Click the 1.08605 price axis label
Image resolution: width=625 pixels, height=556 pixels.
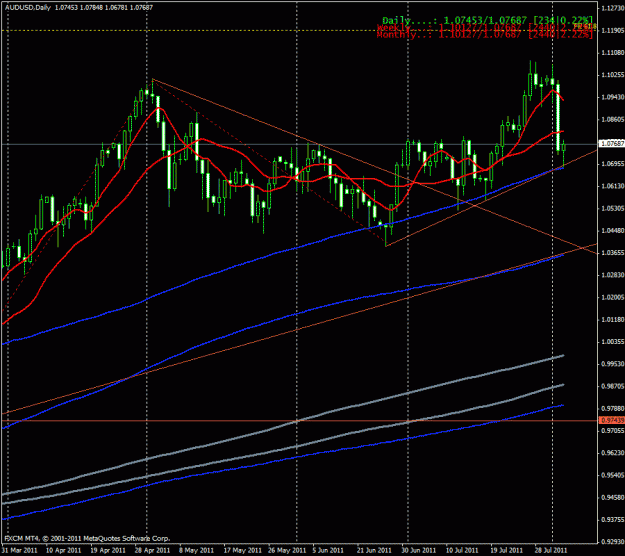tap(613, 120)
